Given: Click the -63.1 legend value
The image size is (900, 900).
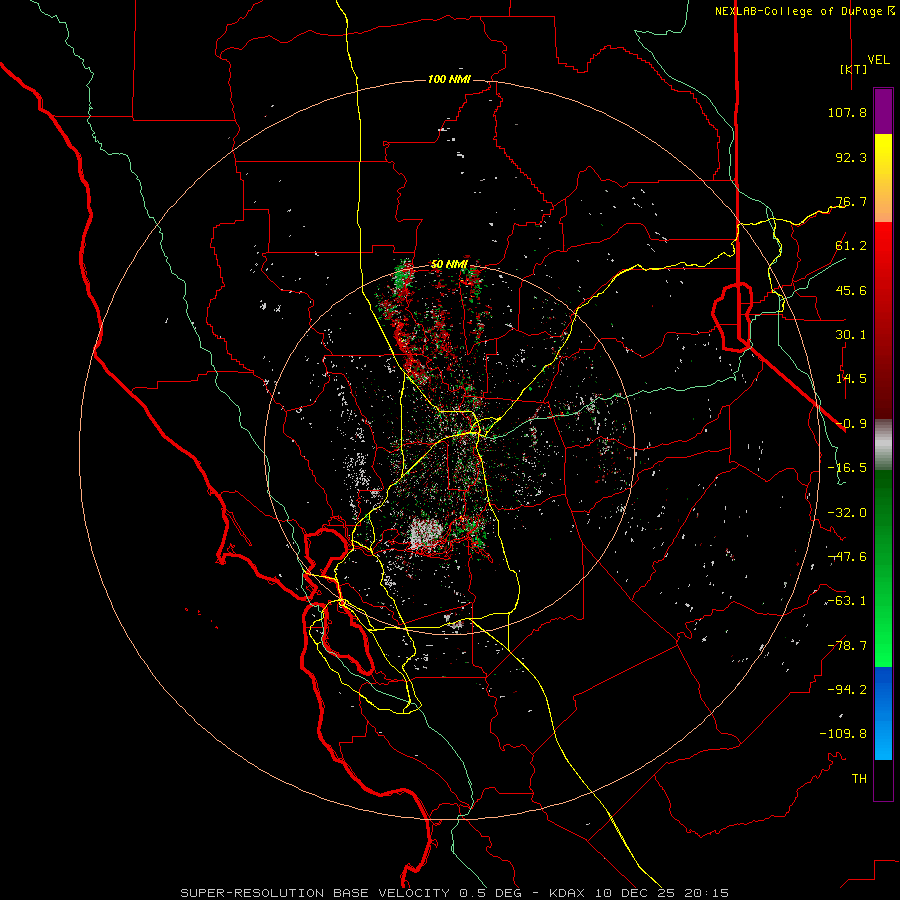Looking at the screenshot, I should click(847, 601).
